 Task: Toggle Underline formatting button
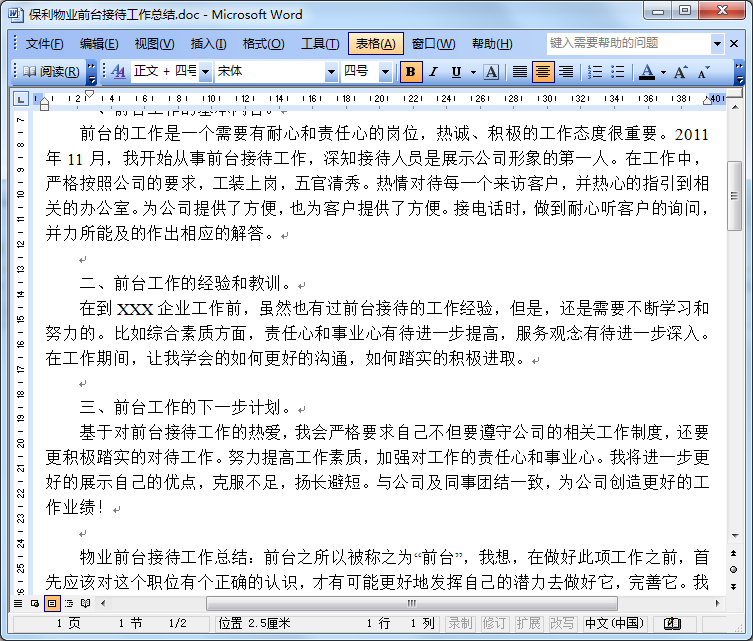pyautogui.click(x=456, y=72)
